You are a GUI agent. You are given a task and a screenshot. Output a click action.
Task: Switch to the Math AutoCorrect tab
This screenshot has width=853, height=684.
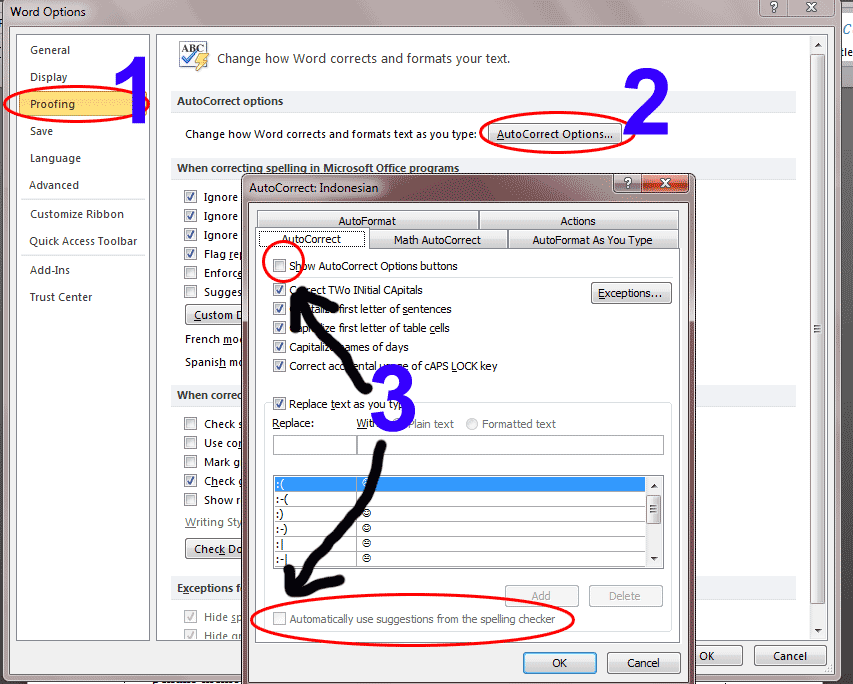pos(437,240)
